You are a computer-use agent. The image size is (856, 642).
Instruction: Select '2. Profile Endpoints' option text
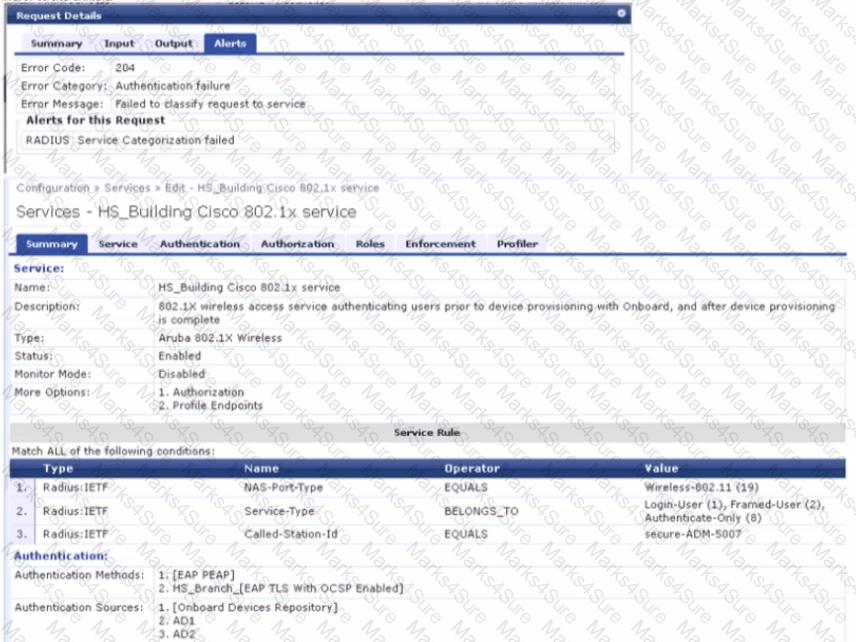211,406
